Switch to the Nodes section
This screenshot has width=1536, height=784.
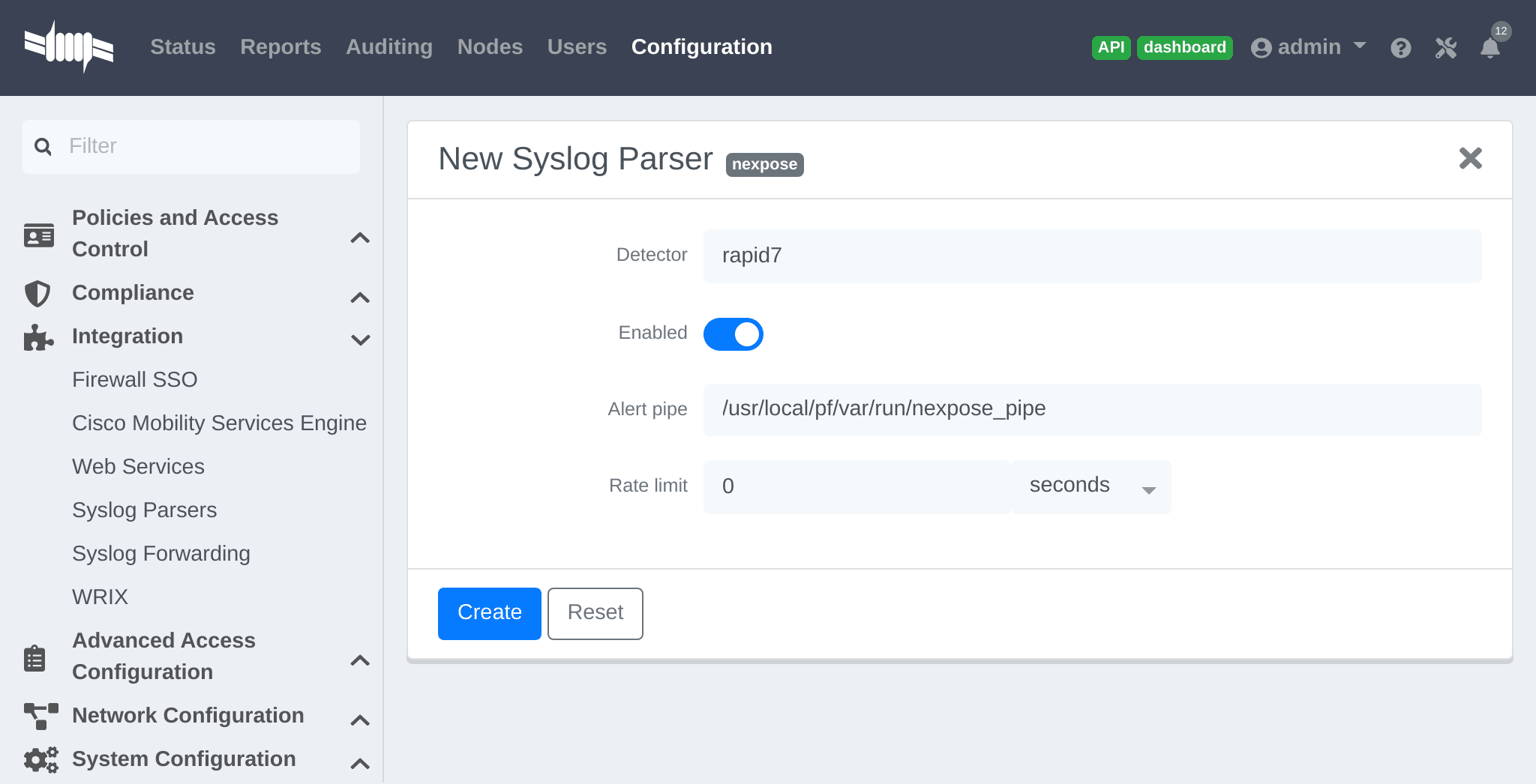coord(489,46)
